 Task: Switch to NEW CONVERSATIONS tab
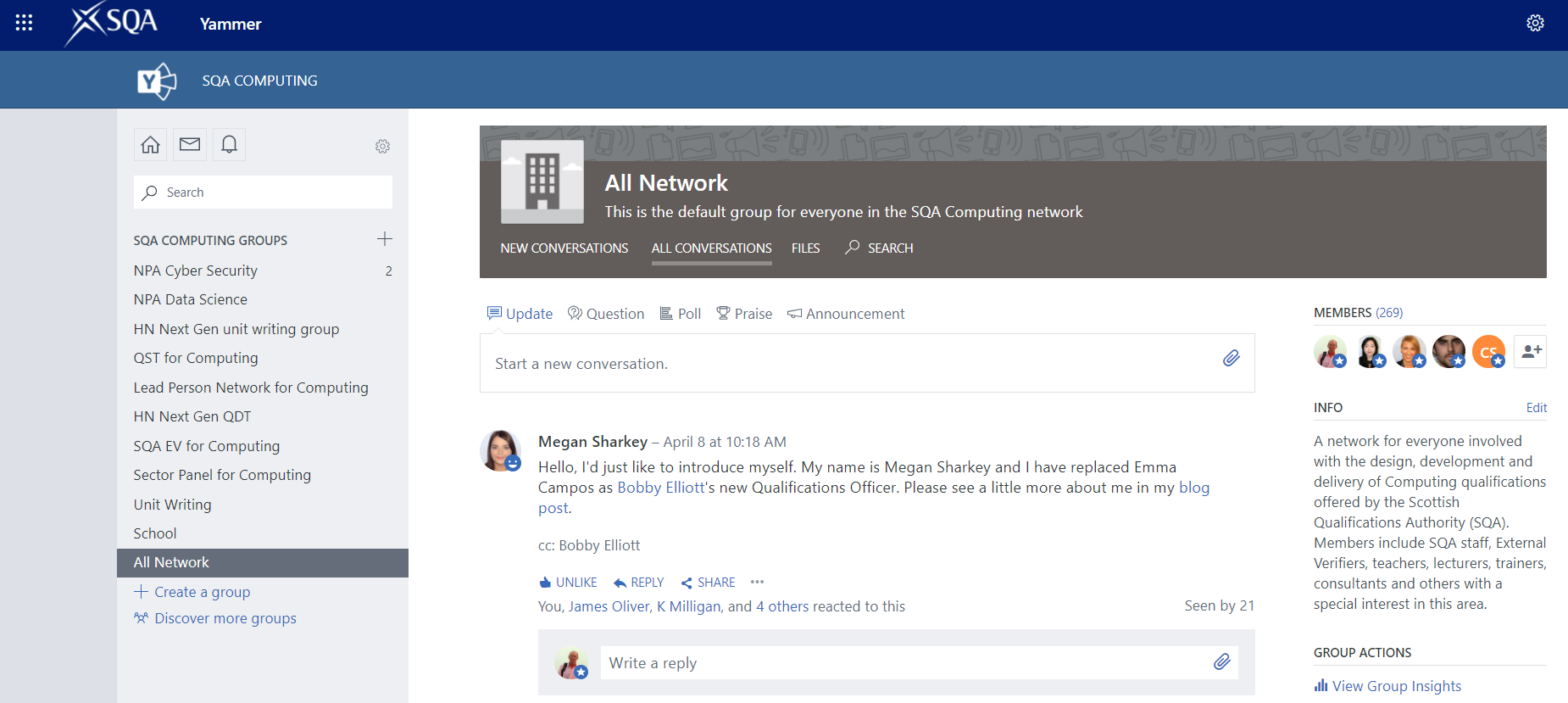tap(564, 248)
